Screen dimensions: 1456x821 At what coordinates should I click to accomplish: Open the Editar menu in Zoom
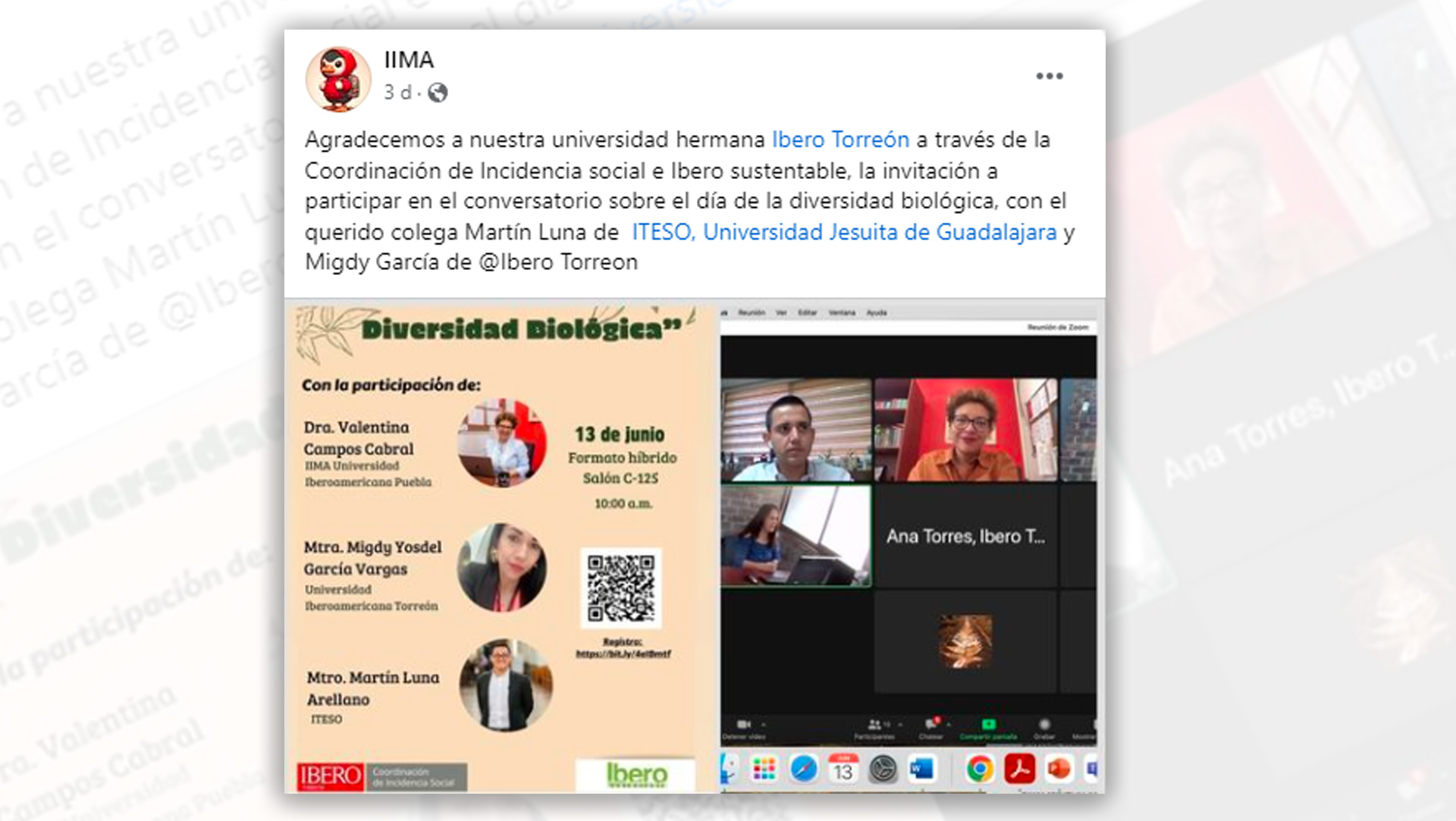(808, 312)
